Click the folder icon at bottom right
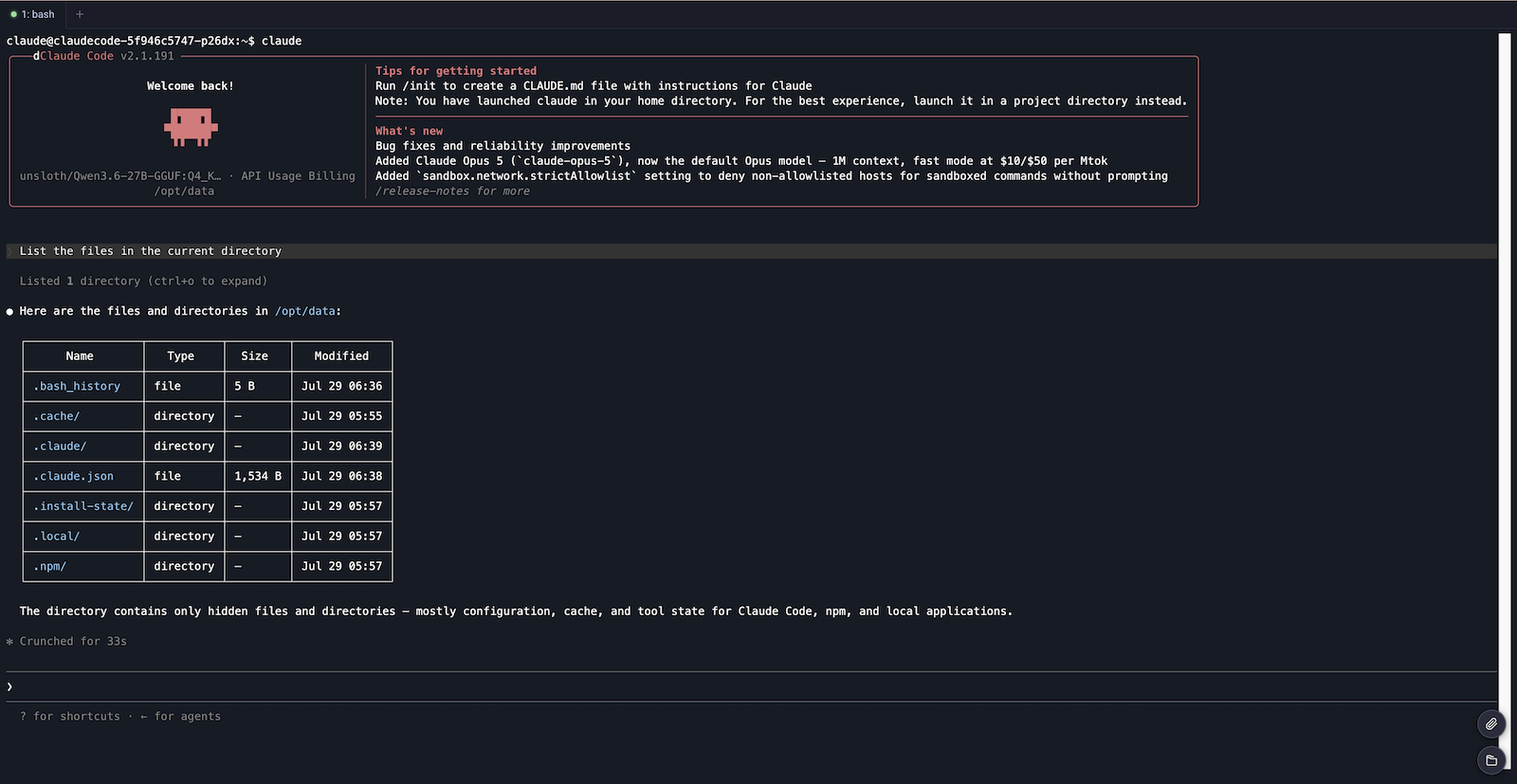This screenshot has width=1517, height=784. click(1491, 759)
